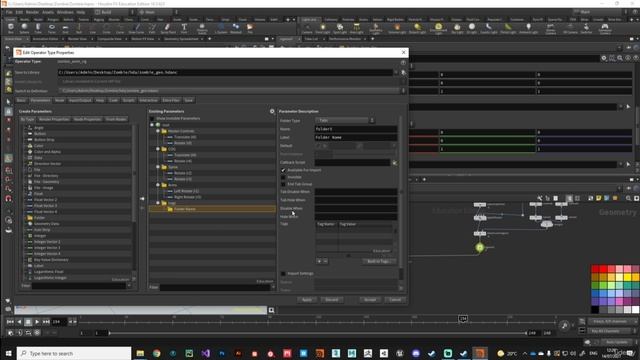
Task: Open the File Explorer taskbar icon
Action: [x=140, y=353]
